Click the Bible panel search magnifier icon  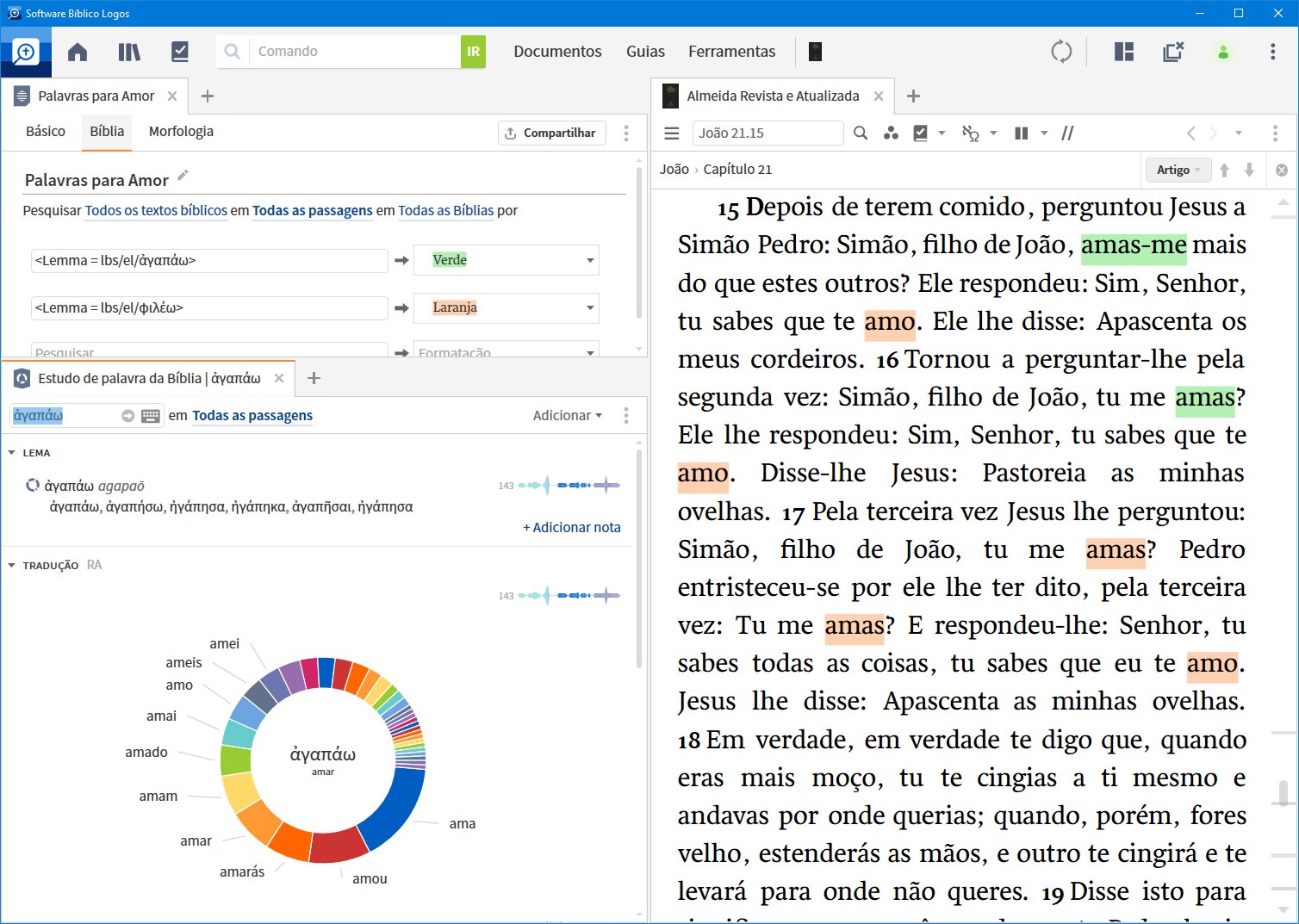tap(861, 133)
